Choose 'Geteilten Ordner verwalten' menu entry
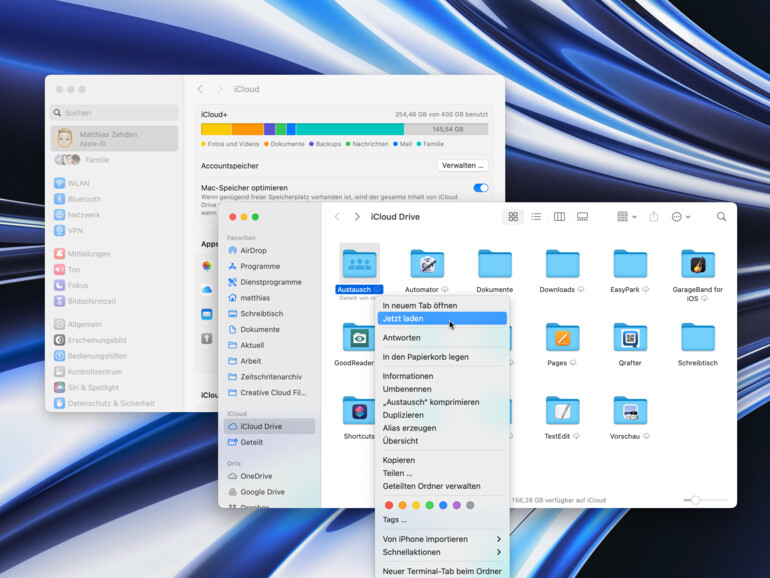Image resolution: width=770 pixels, height=578 pixels. pyautogui.click(x=442, y=486)
